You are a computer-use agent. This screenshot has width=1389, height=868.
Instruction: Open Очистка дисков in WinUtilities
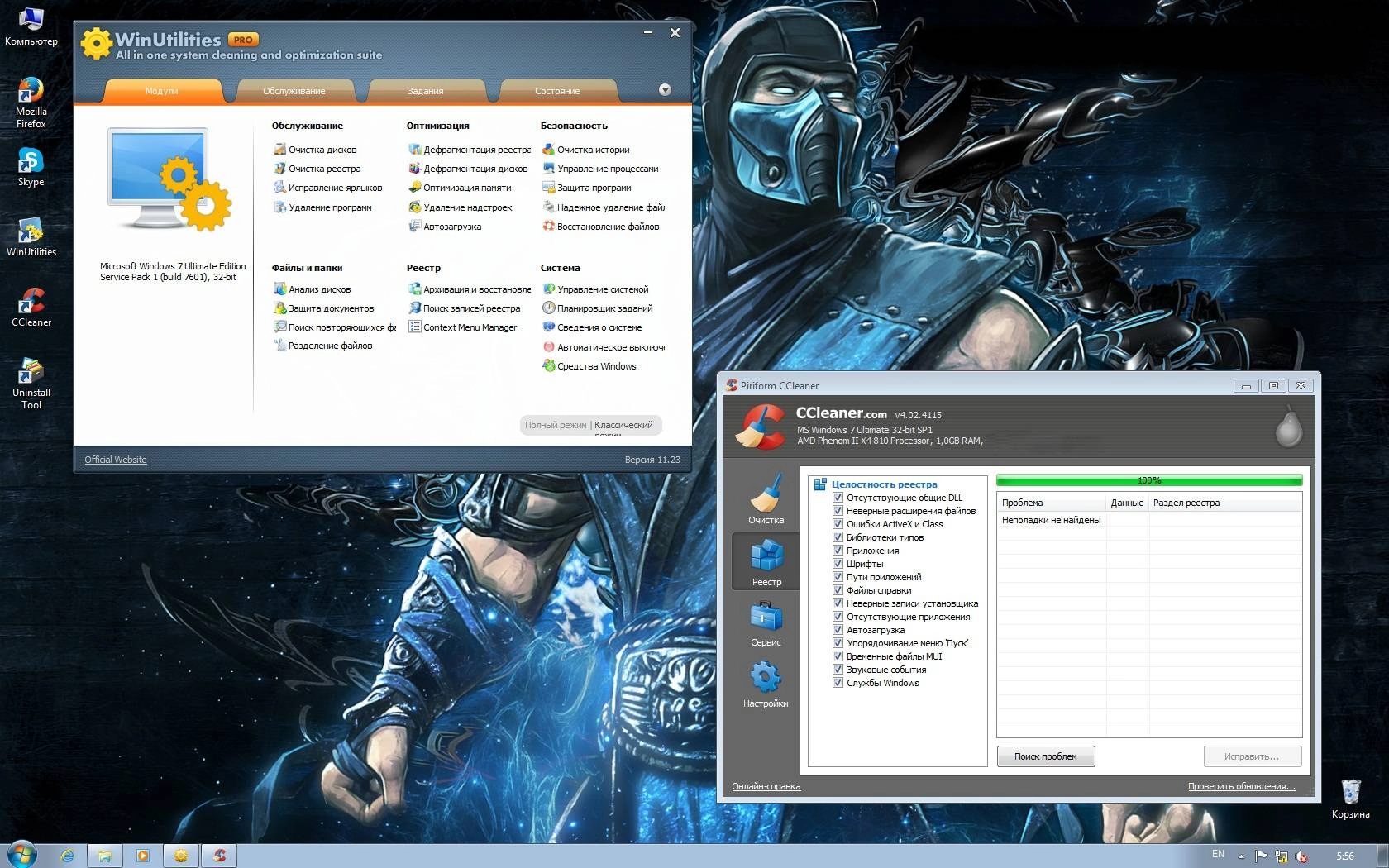pos(315,150)
